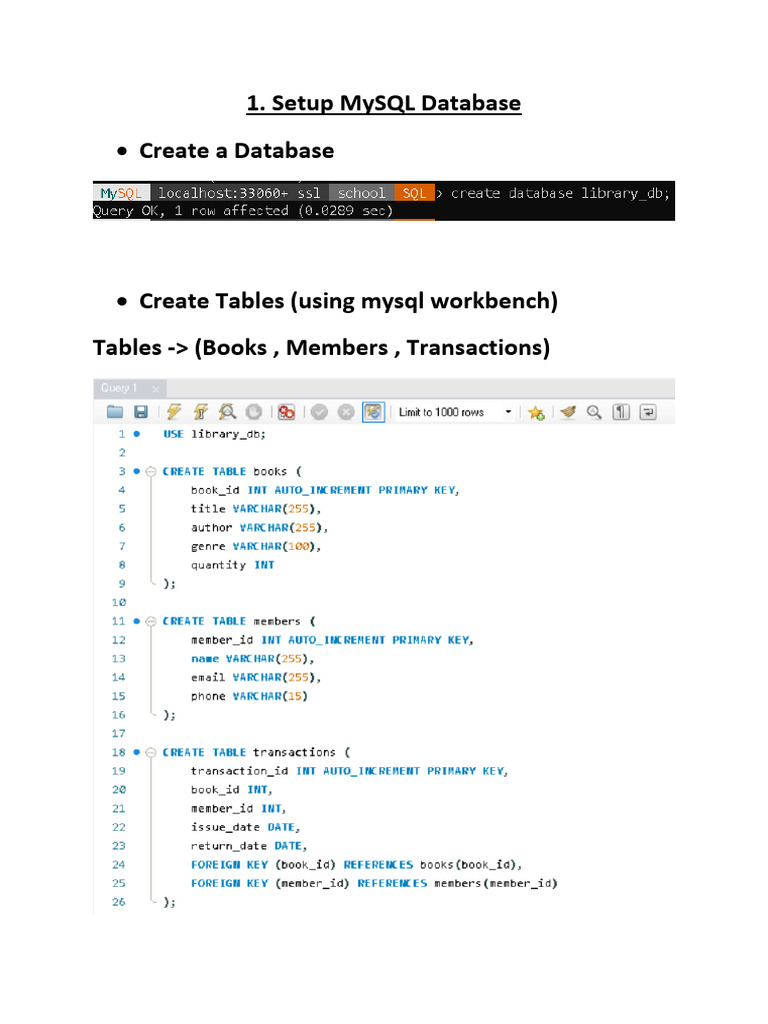This screenshot has width=768, height=1024.
Task: Stop query execution hand icon
Action: [253, 411]
